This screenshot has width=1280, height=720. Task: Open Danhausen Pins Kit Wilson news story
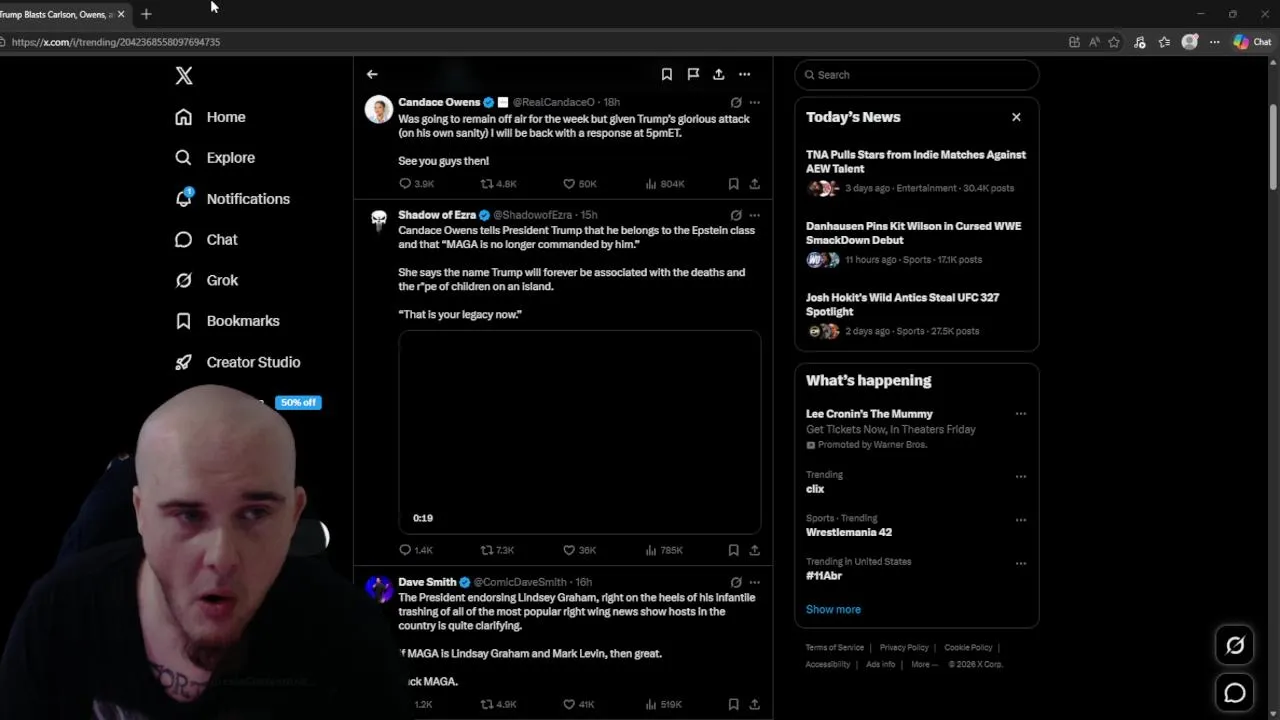[x=916, y=243]
